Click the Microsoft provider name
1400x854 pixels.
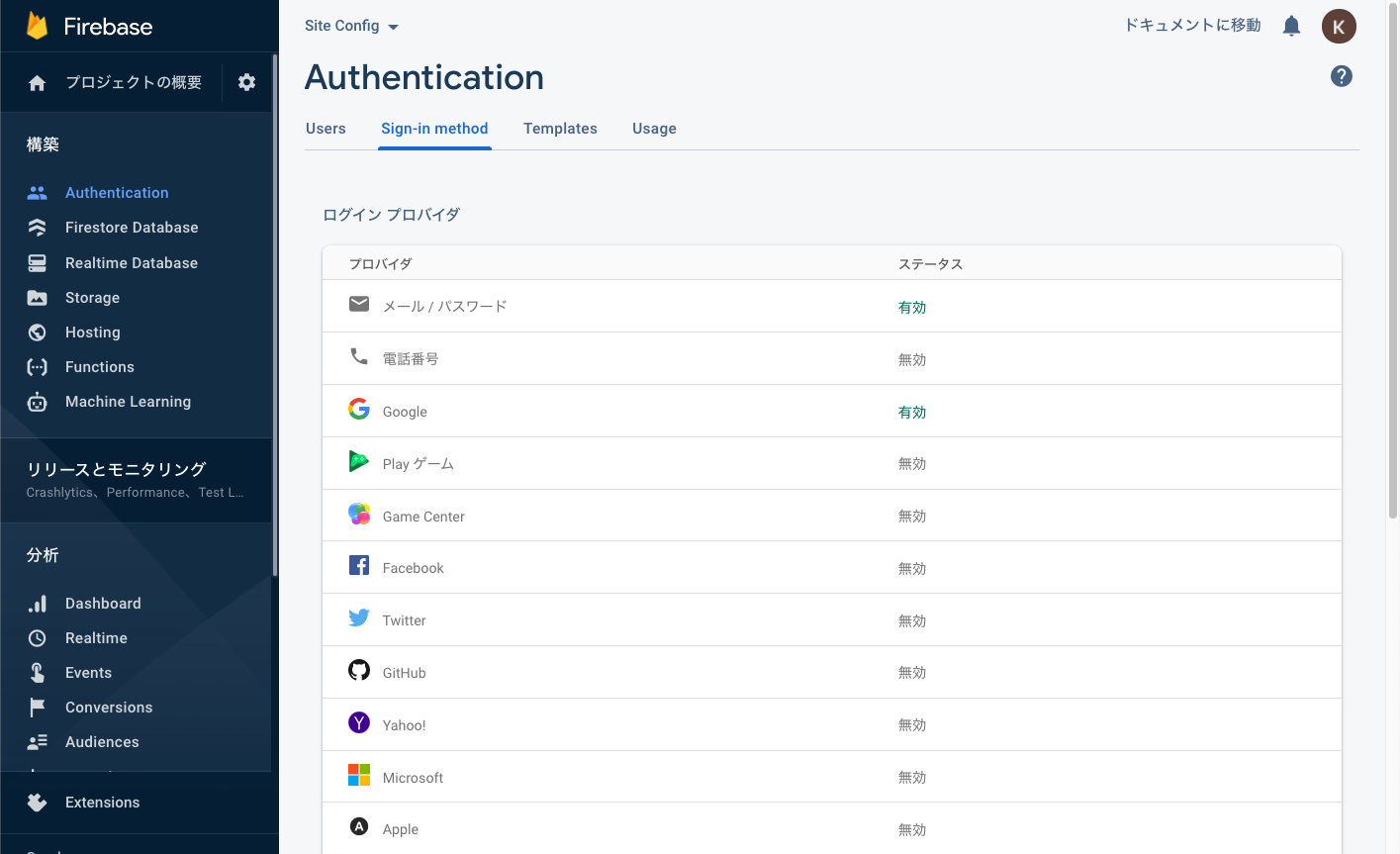click(413, 778)
